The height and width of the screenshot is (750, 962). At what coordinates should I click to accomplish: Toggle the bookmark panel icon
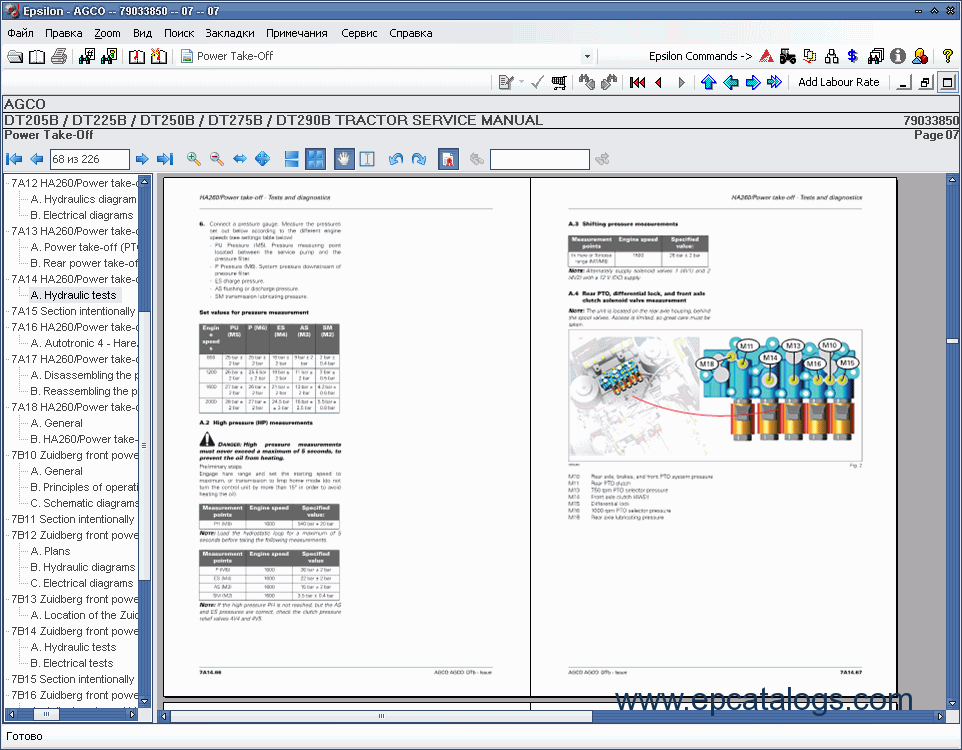(x=448, y=160)
